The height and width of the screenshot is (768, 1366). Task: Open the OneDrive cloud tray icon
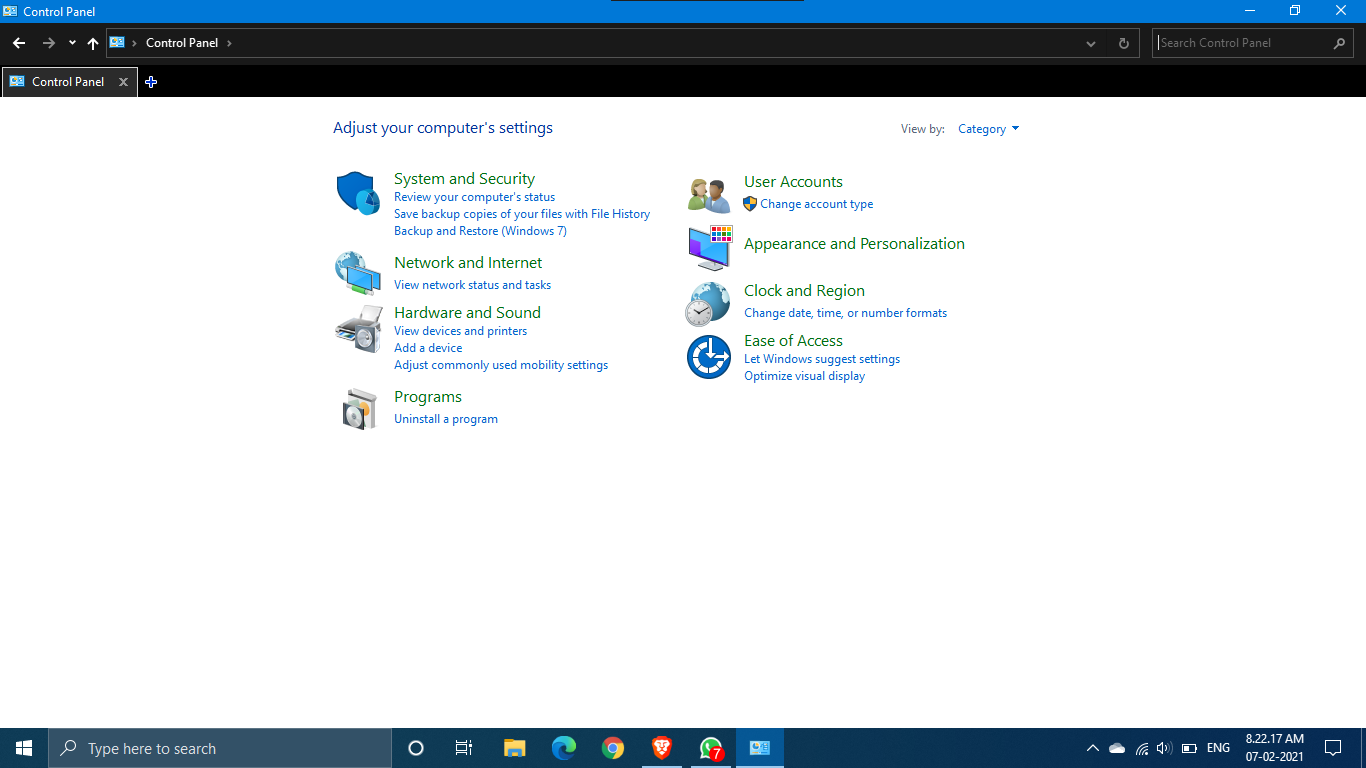(x=1117, y=748)
